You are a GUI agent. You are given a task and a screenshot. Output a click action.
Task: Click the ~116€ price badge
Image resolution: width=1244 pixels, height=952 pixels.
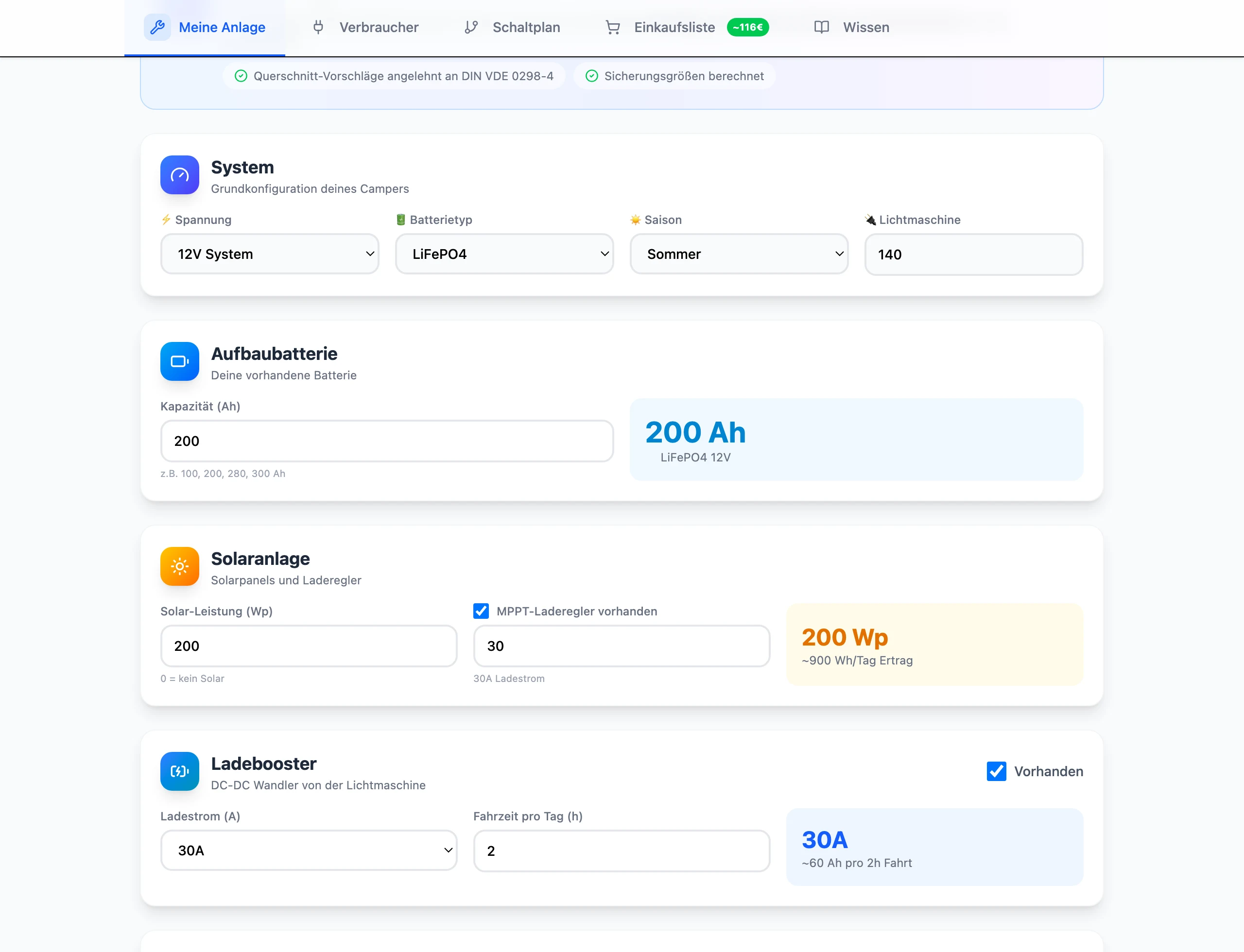click(748, 27)
